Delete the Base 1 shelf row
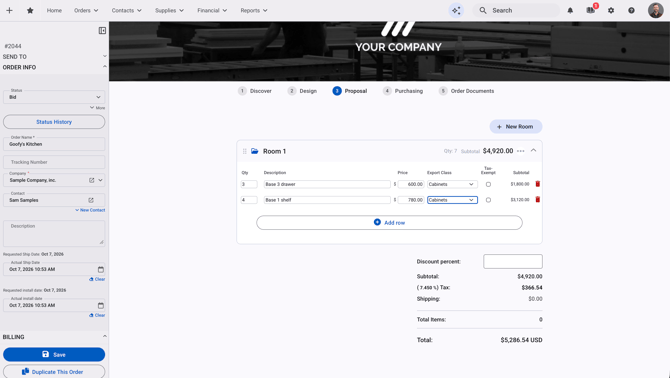Image resolution: width=670 pixels, height=378 pixels. (x=538, y=199)
